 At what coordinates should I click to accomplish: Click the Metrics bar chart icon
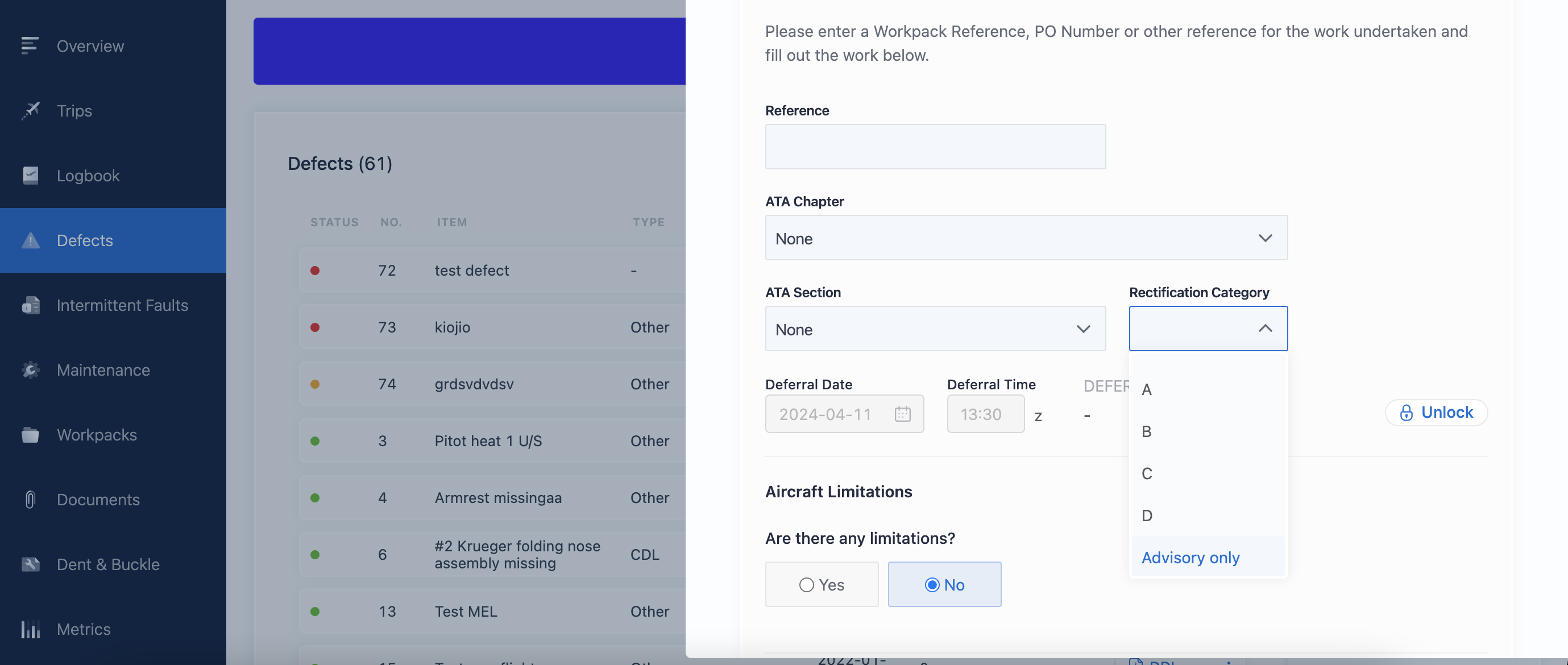coord(30,629)
